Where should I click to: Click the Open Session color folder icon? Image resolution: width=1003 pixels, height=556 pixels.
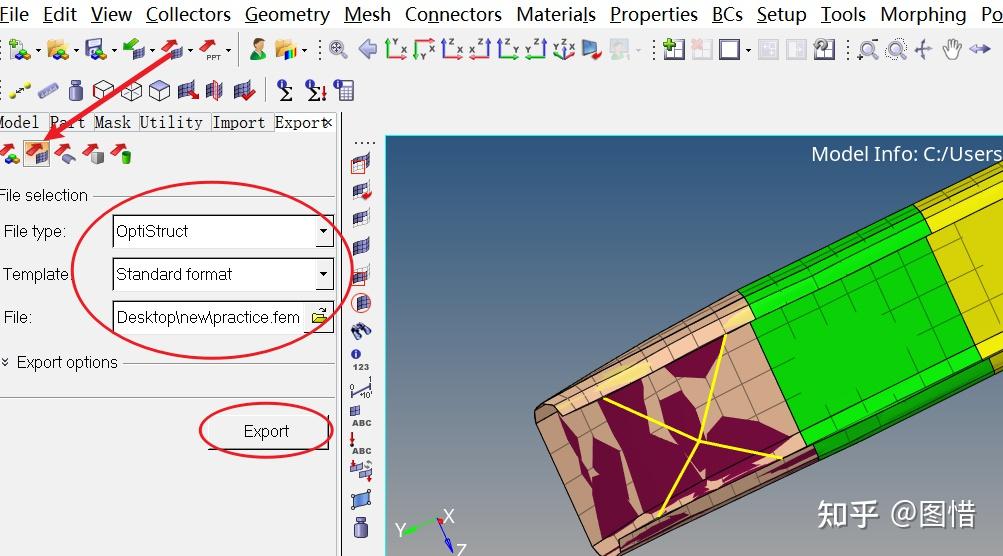click(x=287, y=49)
